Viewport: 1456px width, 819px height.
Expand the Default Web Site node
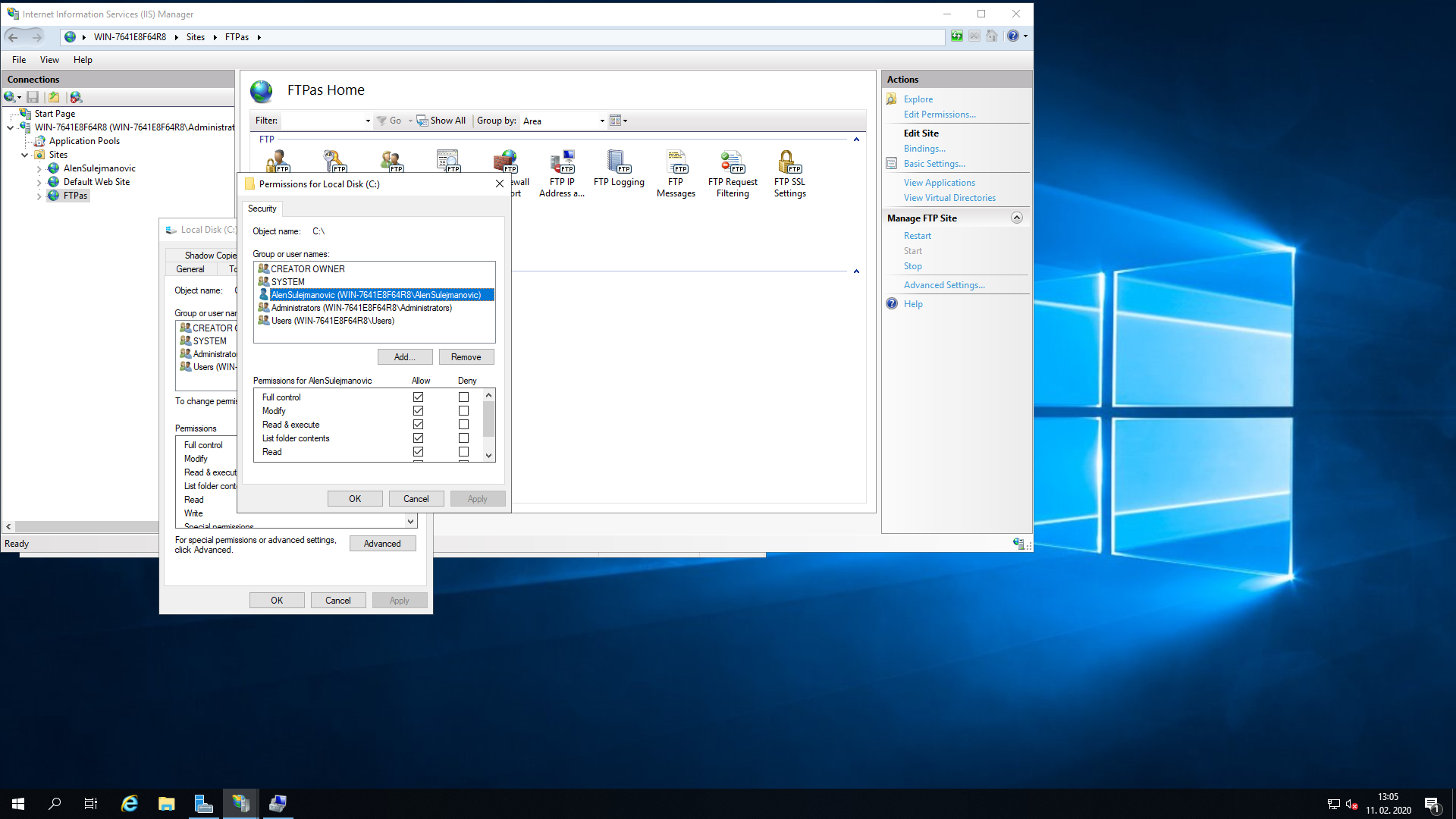[x=39, y=182]
